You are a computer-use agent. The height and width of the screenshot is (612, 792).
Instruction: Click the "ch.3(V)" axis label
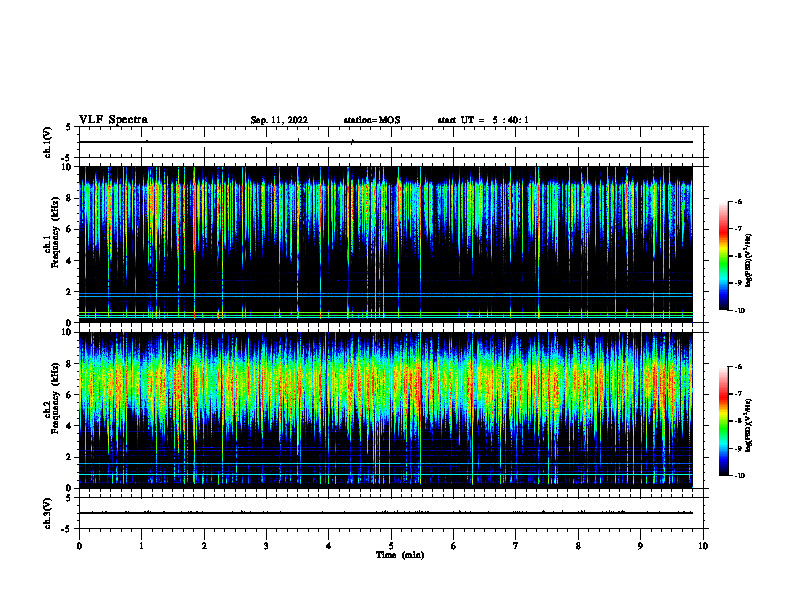pos(48,513)
